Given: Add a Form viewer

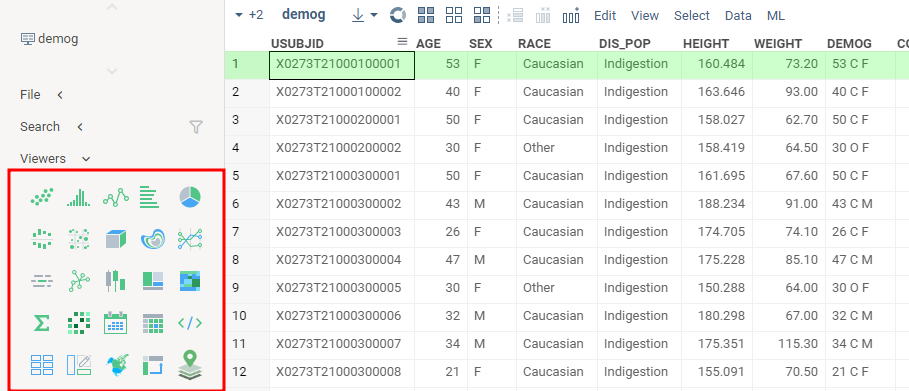Looking at the screenshot, I should click(x=79, y=365).
